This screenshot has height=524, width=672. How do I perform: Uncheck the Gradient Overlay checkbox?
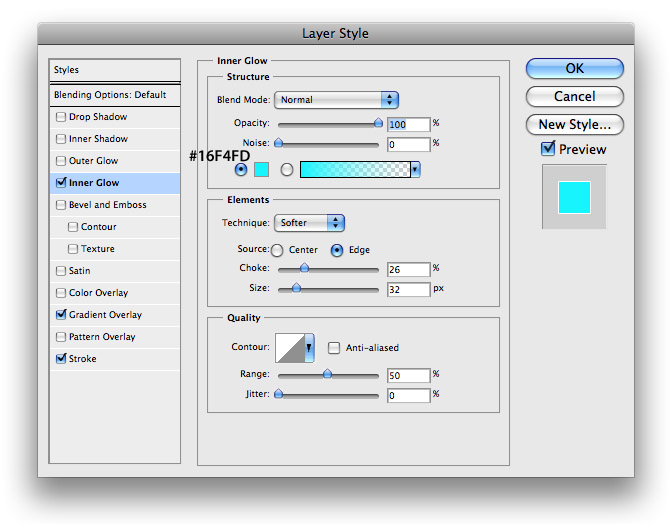tap(61, 315)
